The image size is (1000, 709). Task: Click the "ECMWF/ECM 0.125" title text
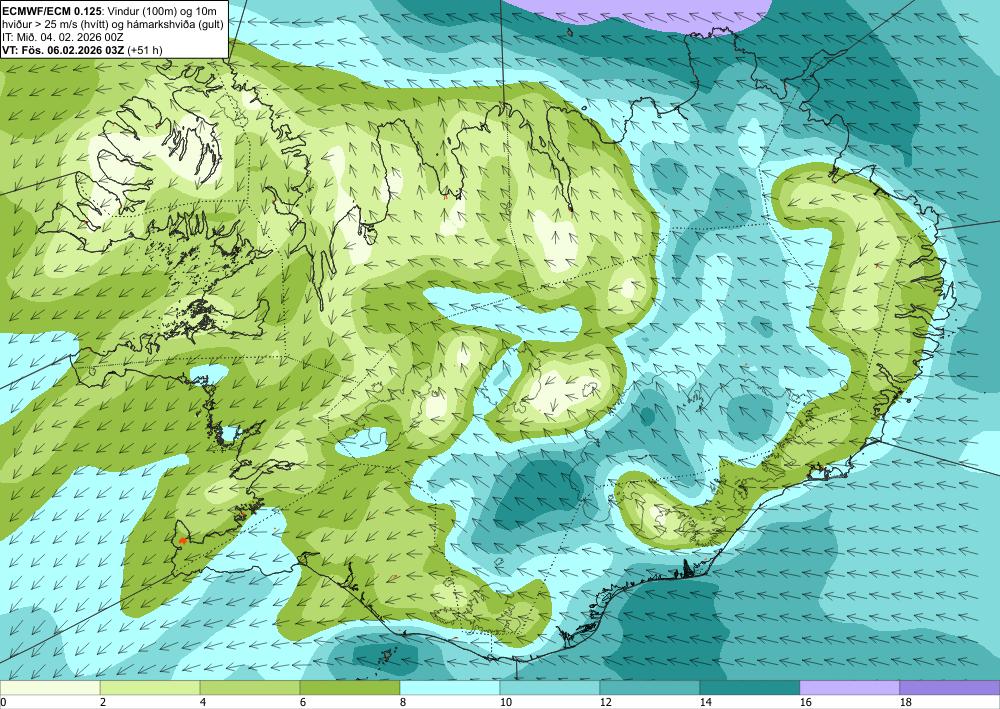pyautogui.click(x=52, y=11)
